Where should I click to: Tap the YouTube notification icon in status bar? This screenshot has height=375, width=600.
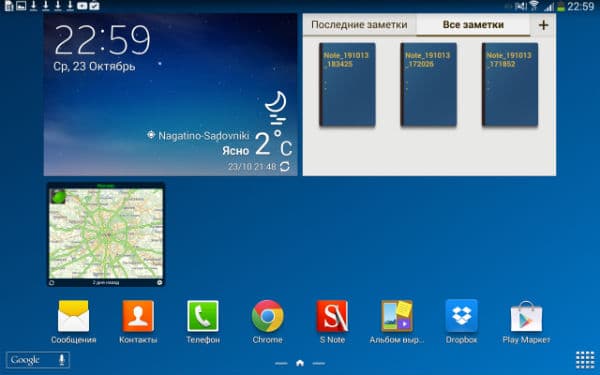82,5
